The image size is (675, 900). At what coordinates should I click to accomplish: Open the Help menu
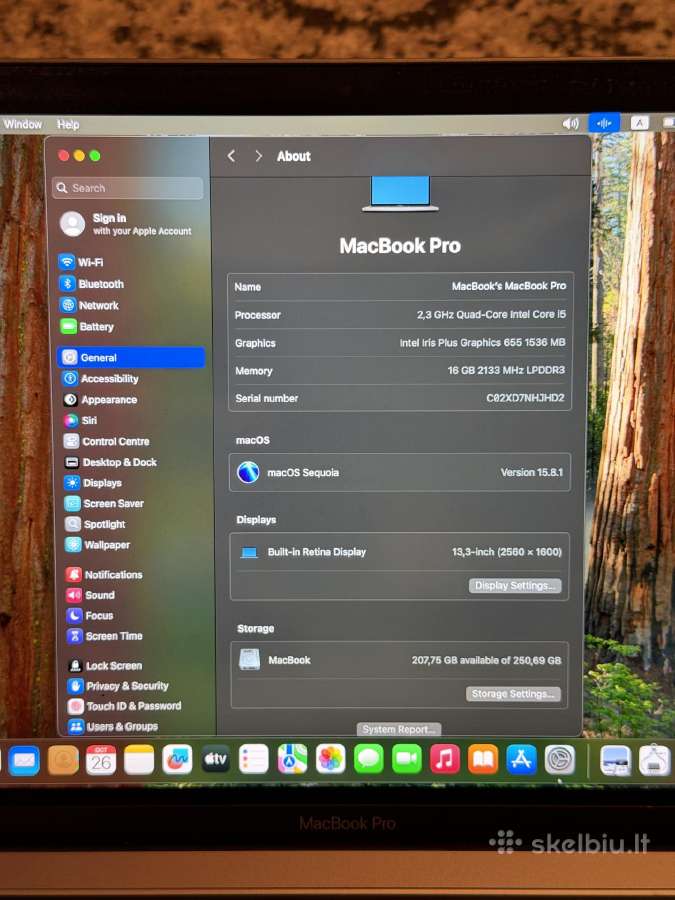tap(68, 125)
